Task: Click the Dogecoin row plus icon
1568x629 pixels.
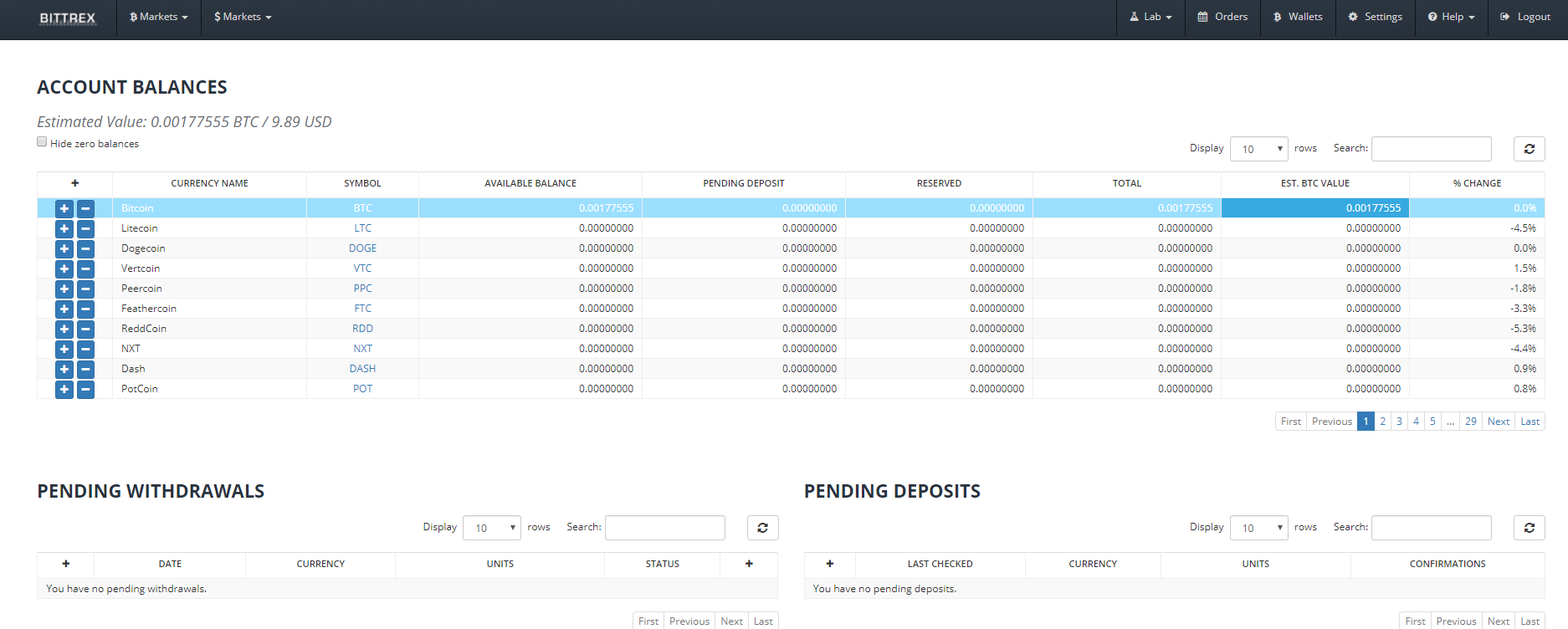Action: tap(64, 248)
